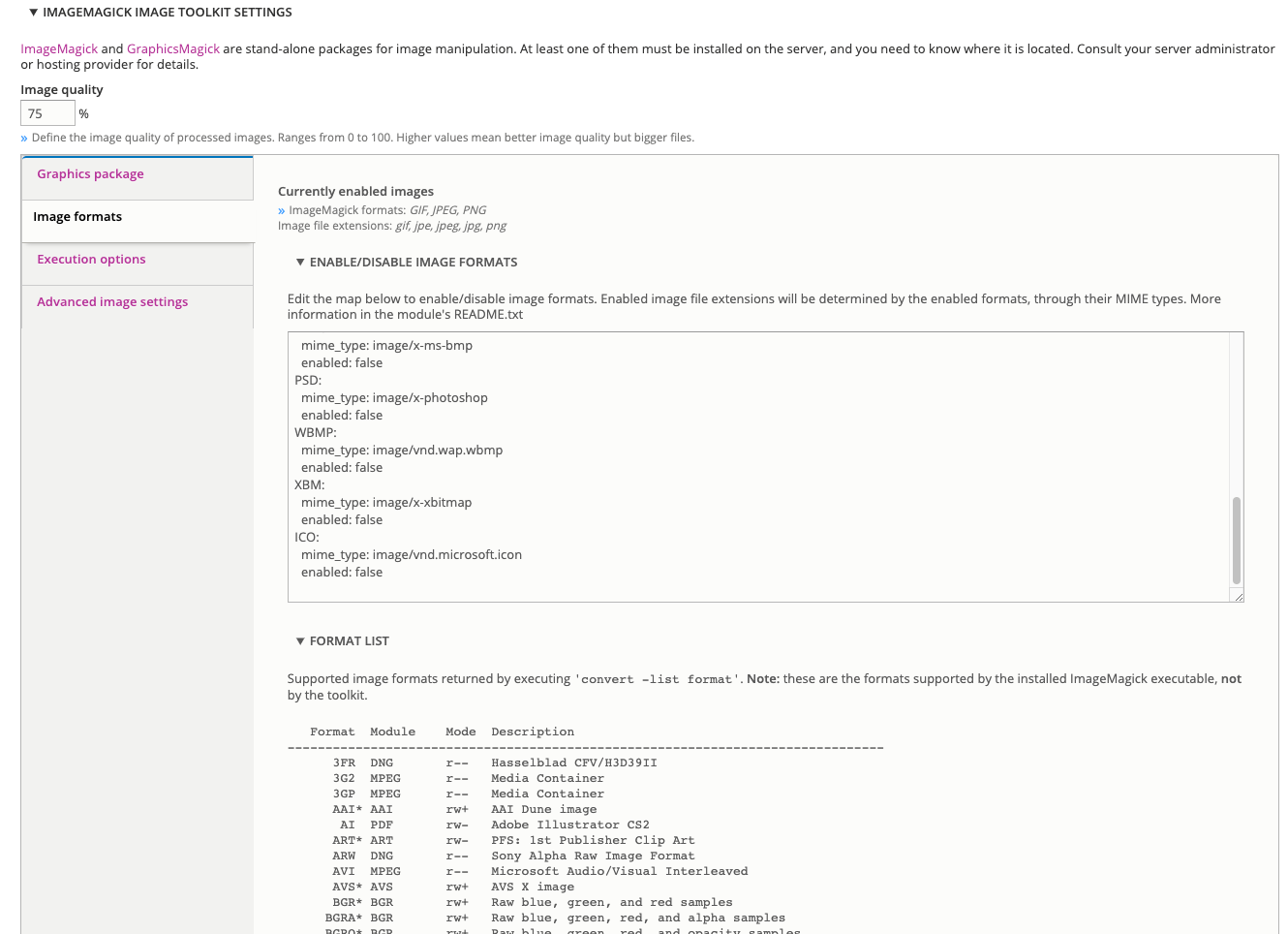Viewport: 1288px width, 934px height.
Task: Select the Image formats tab
Action: point(138,221)
